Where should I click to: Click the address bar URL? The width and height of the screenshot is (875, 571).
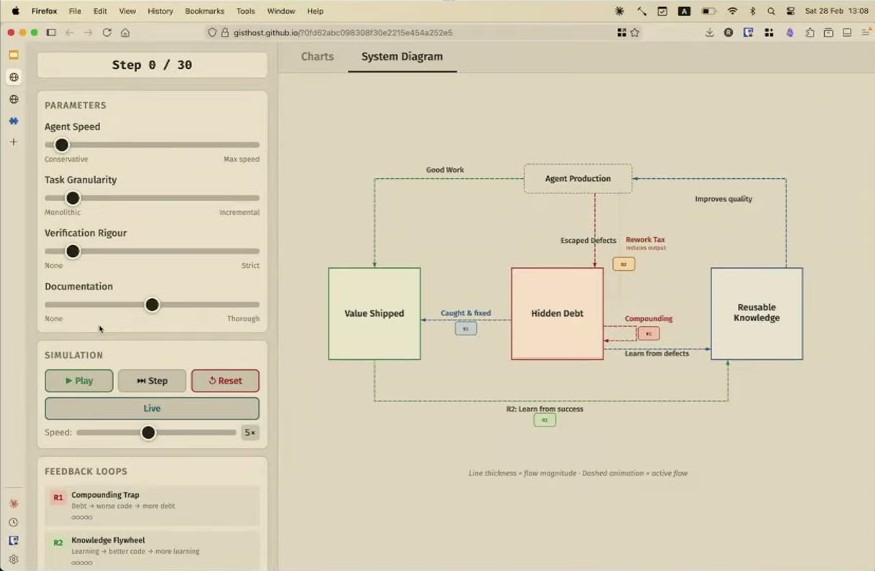pos(343,33)
